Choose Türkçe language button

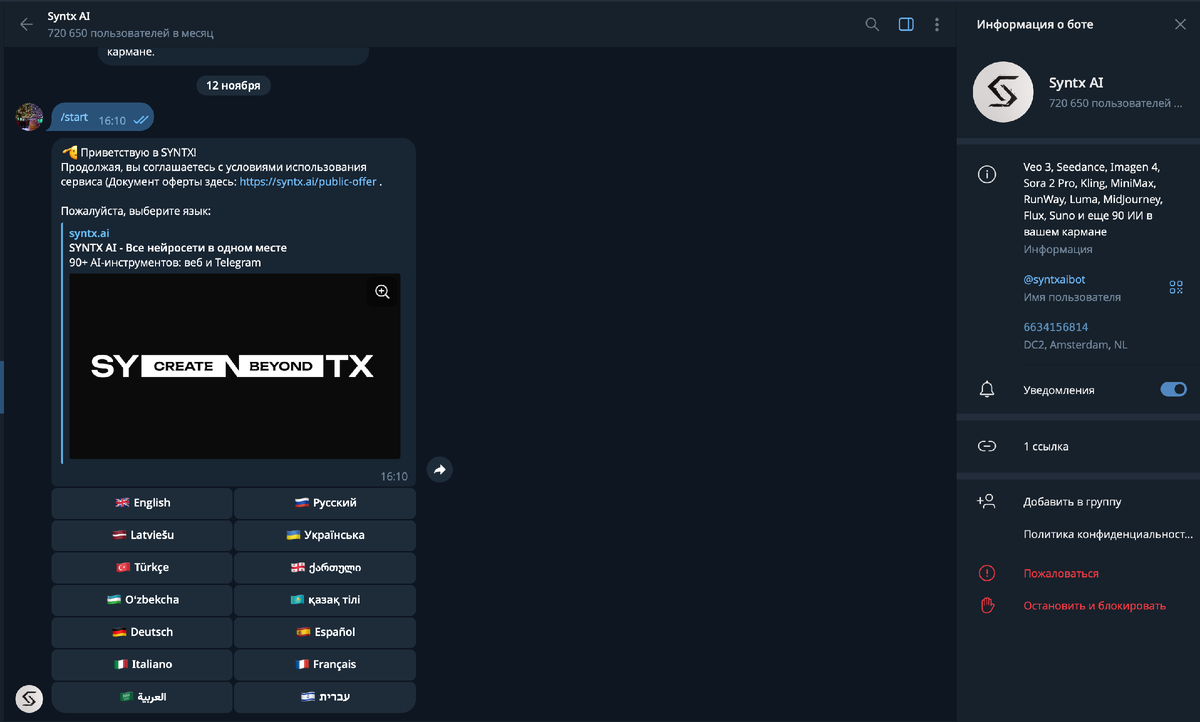pos(142,567)
